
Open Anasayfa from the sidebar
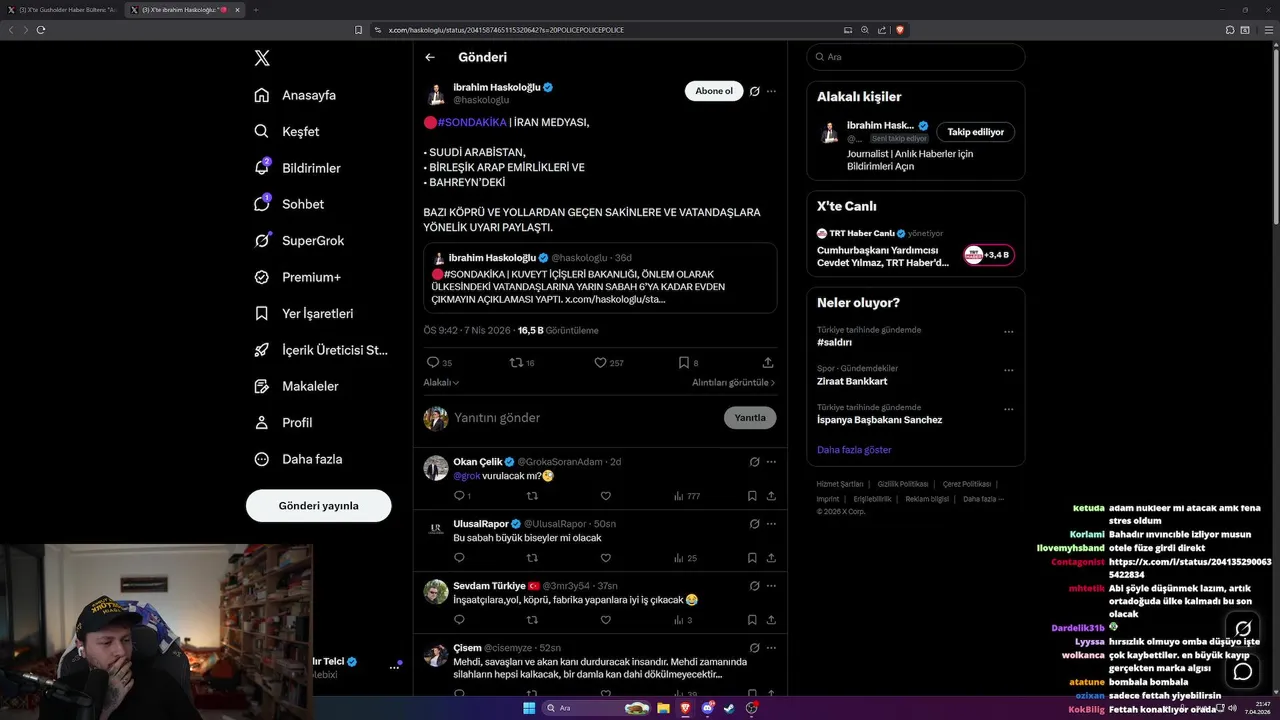coord(295,95)
